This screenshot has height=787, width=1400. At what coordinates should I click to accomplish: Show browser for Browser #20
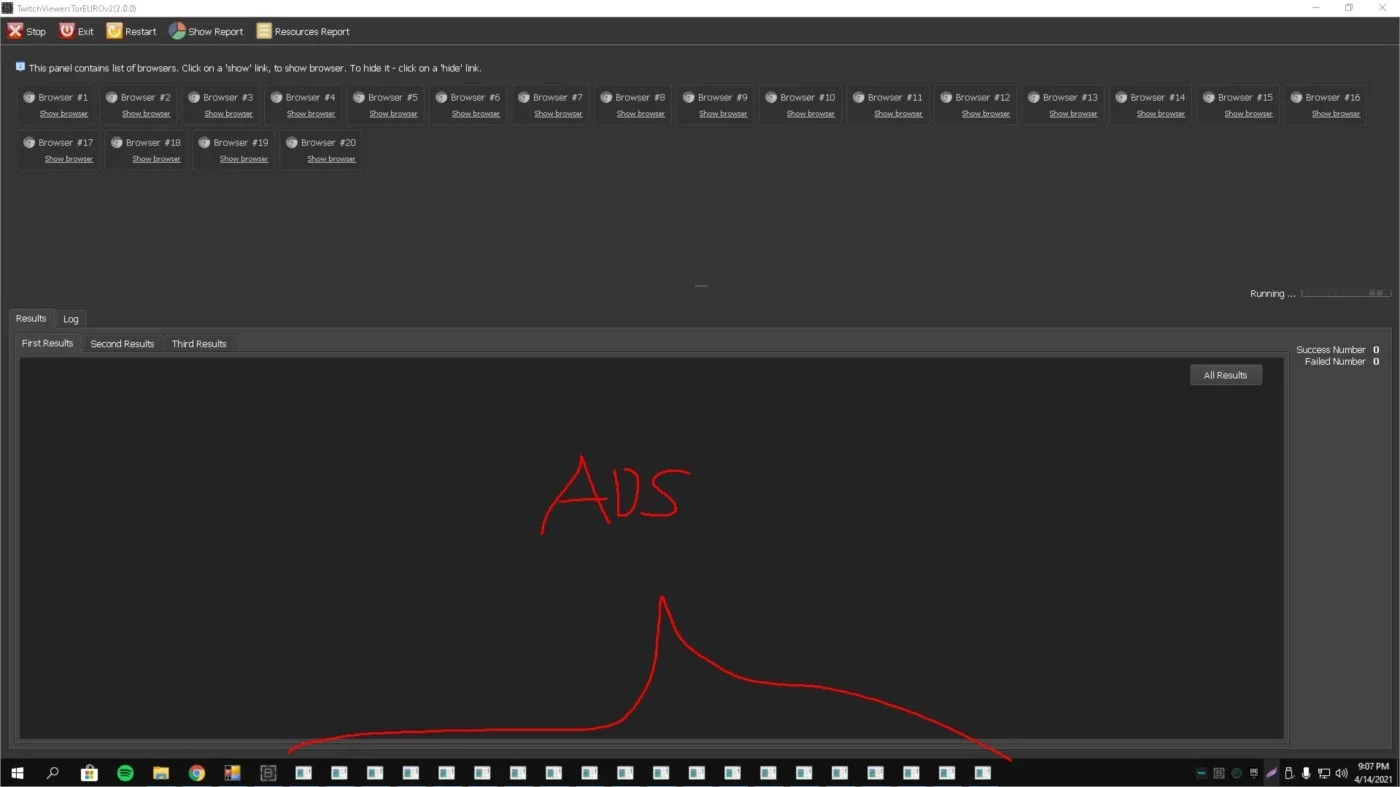coord(332,159)
